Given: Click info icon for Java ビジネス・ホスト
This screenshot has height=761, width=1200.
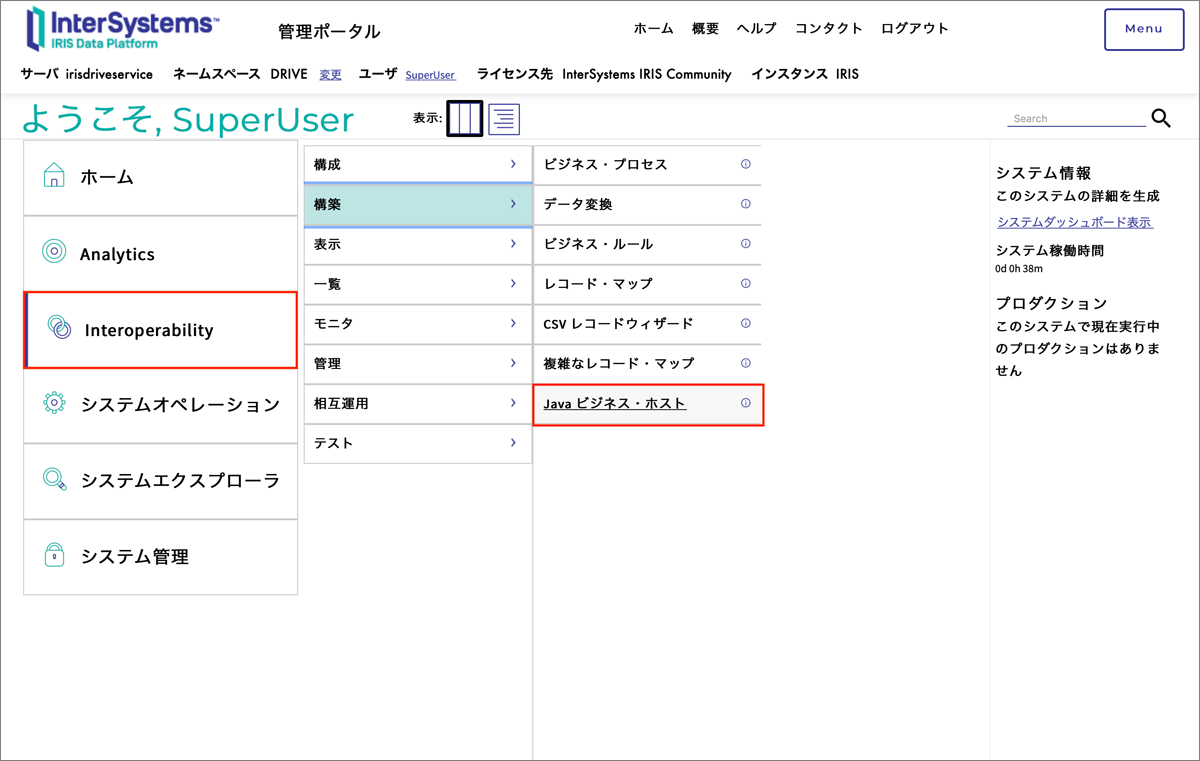Looking at the screenshot, I should (x=746, y=403).
